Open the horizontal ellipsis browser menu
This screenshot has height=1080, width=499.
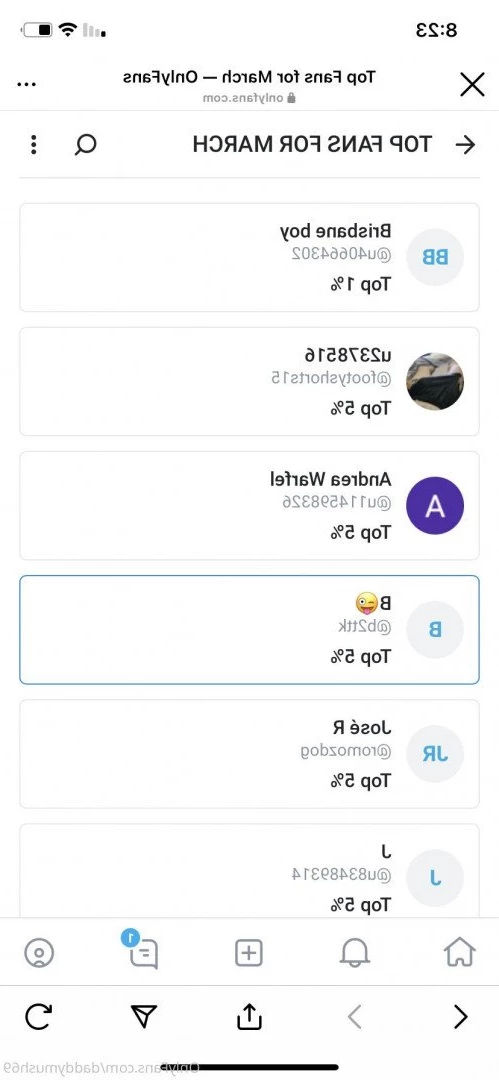(26, 85)
